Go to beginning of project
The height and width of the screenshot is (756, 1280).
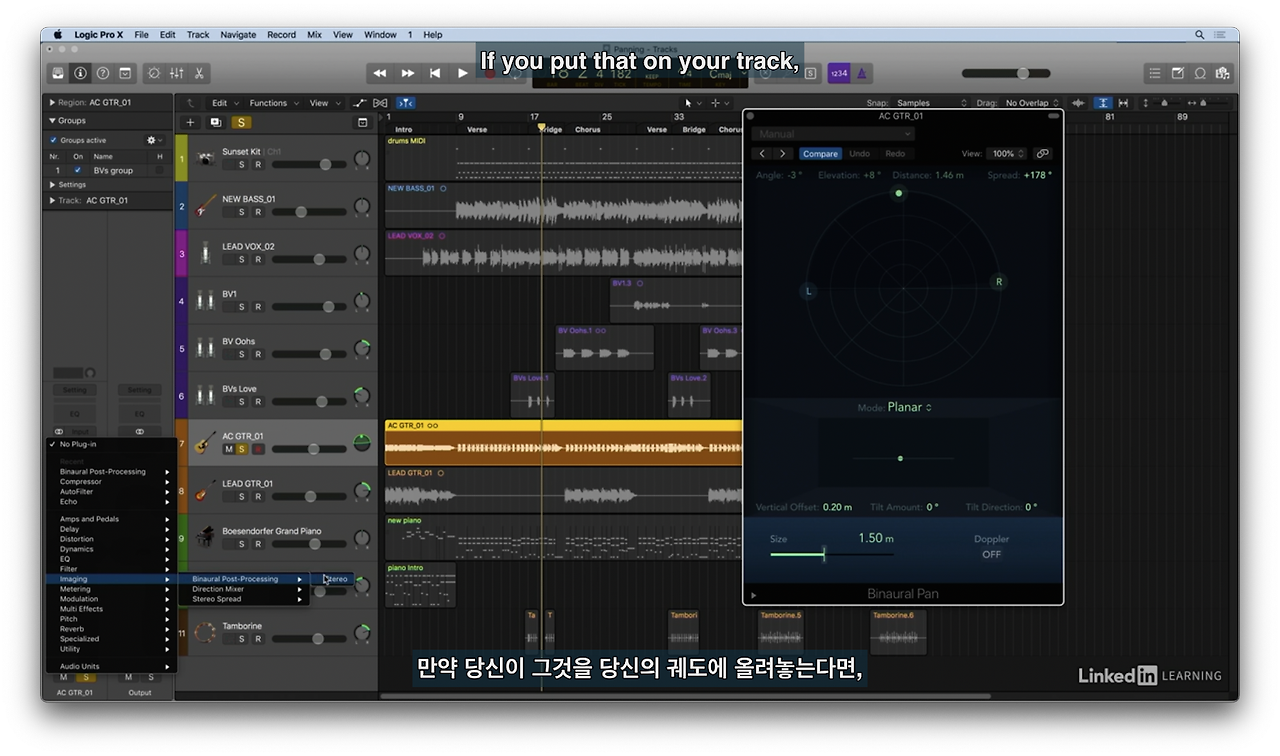(x=435, y=73)
